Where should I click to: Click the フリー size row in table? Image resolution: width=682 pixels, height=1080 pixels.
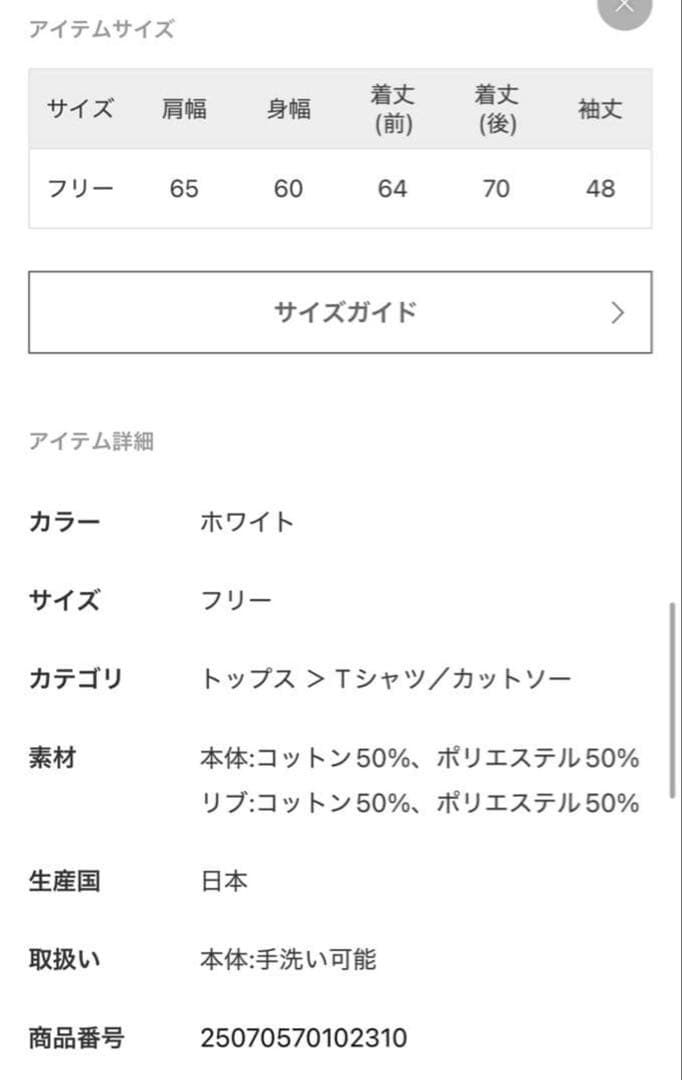81,188
